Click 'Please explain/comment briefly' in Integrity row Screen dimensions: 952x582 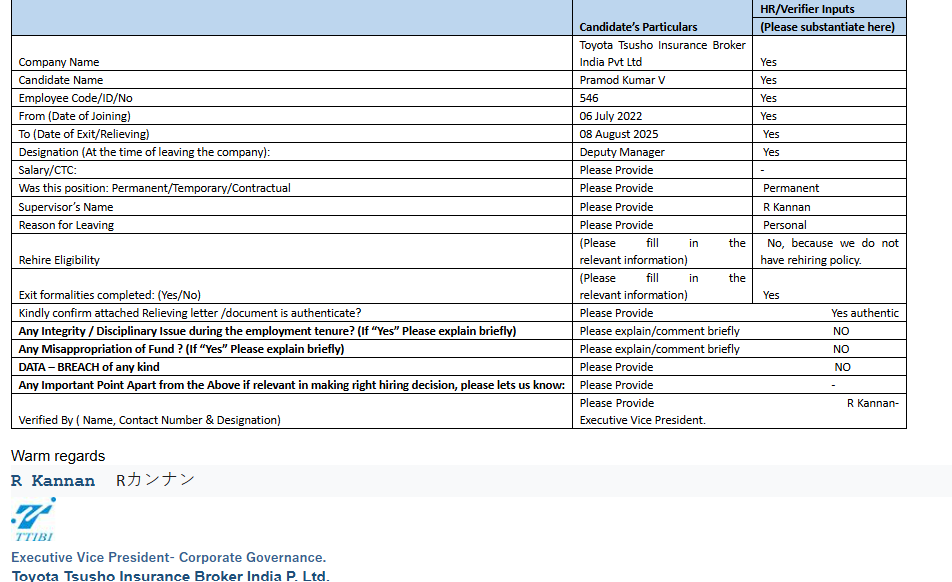(659, 331)
